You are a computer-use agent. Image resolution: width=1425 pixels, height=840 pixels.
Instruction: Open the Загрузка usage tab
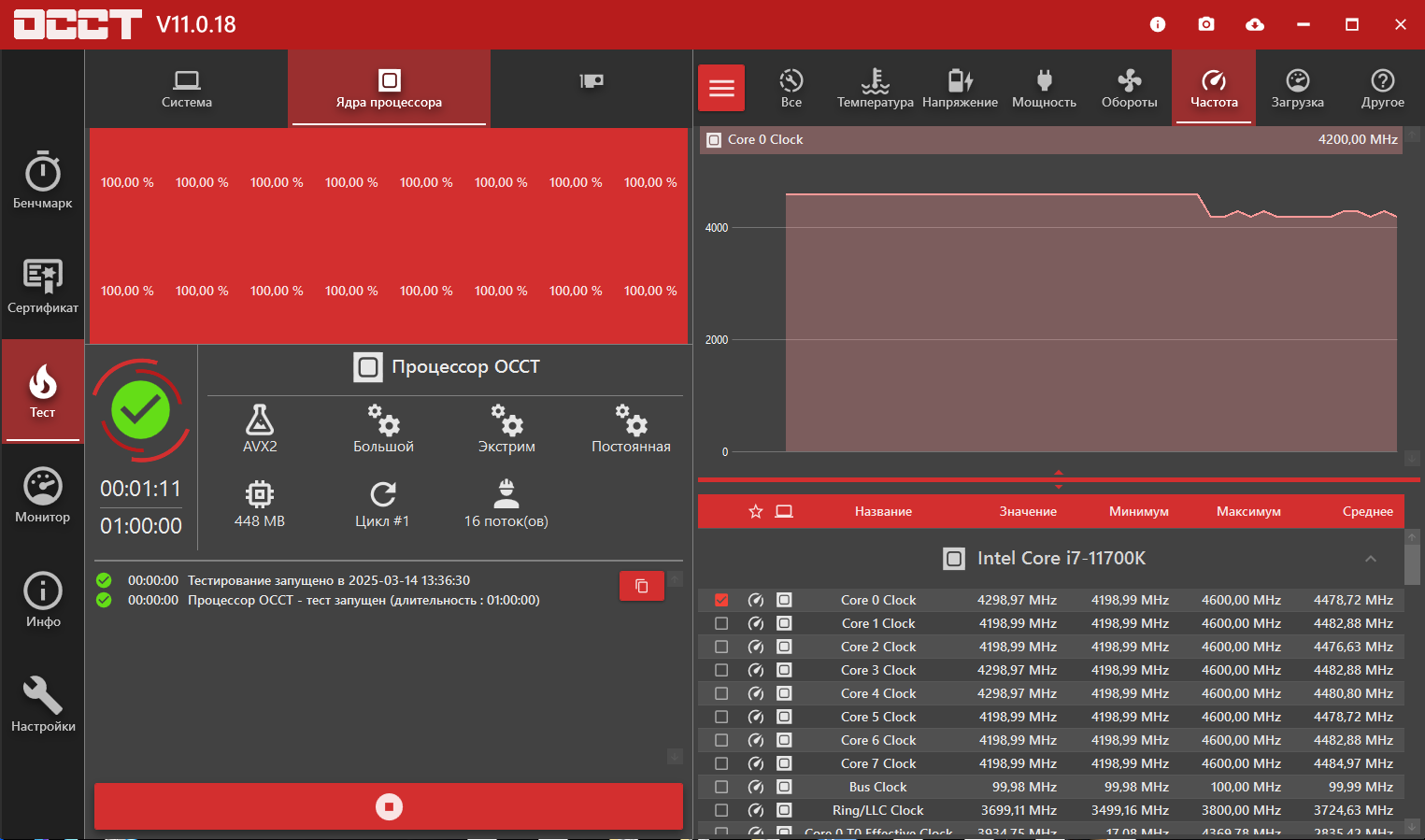[1298, 89]
